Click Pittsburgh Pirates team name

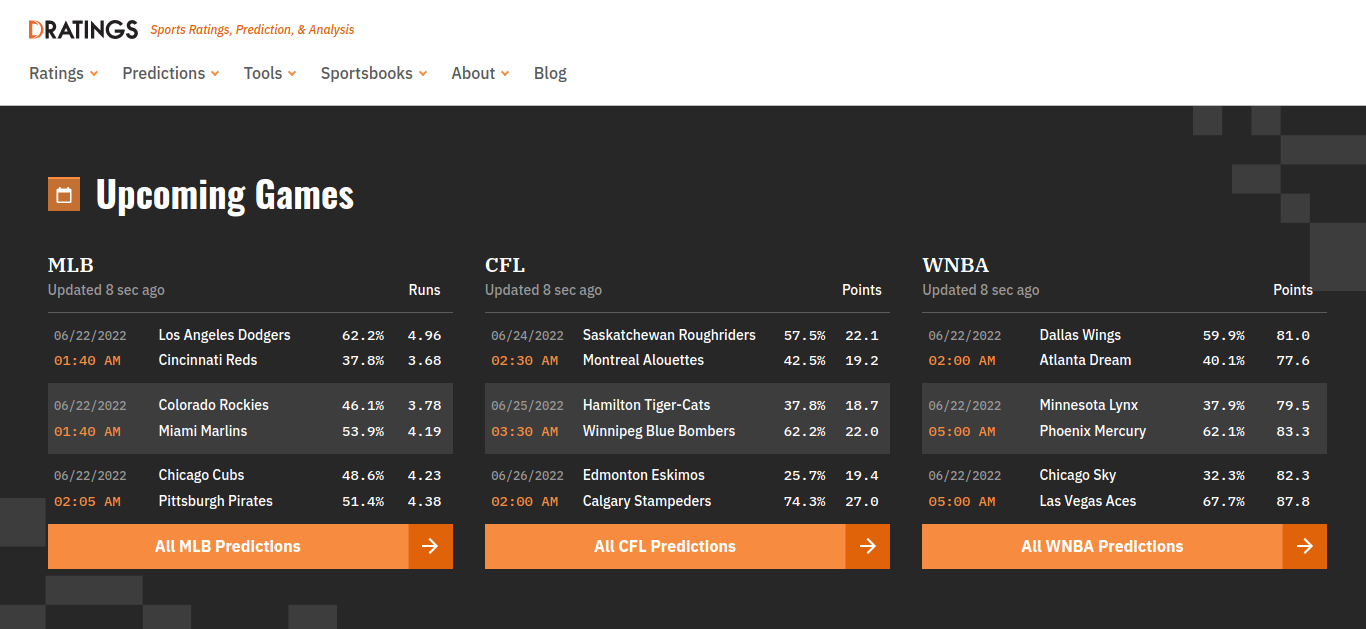(216, 501)
